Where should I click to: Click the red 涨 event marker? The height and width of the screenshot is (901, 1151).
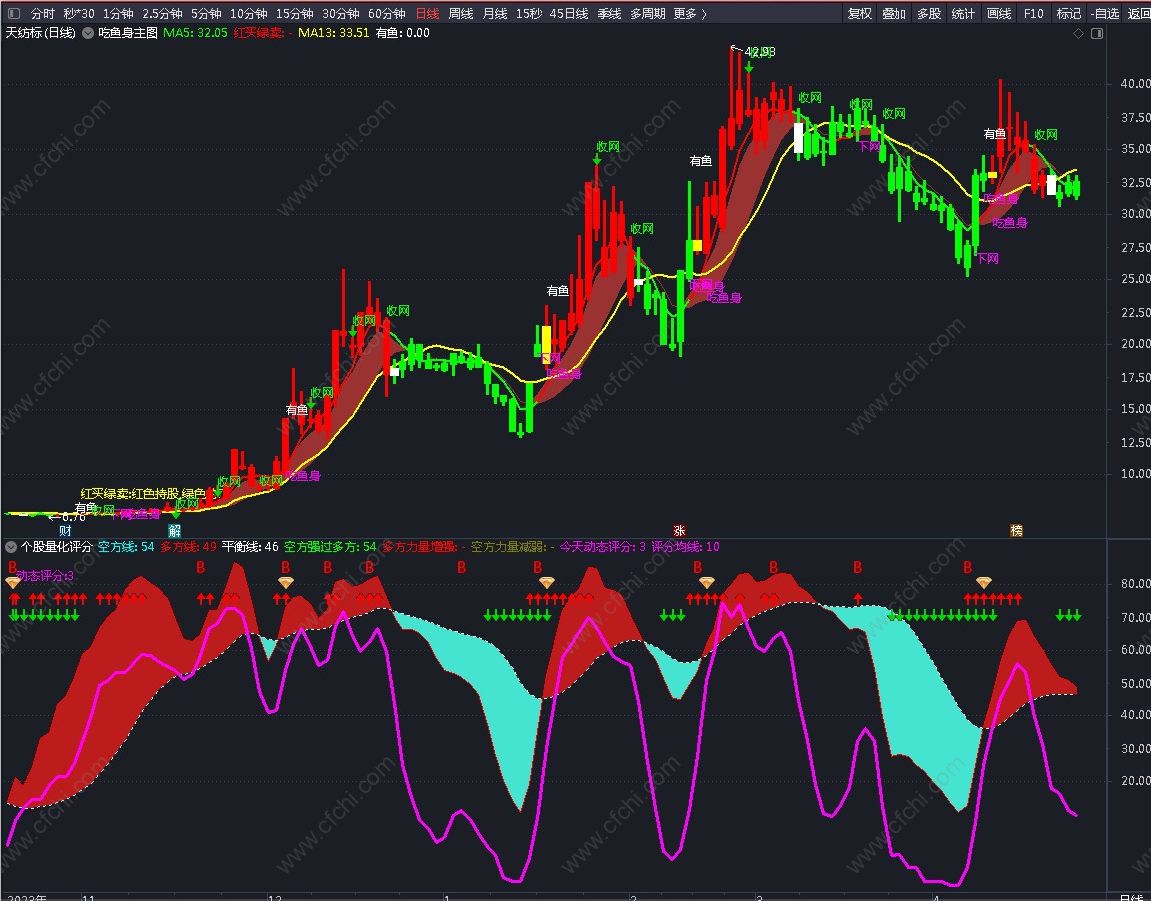pyautogui.click(x=679, y=531)
